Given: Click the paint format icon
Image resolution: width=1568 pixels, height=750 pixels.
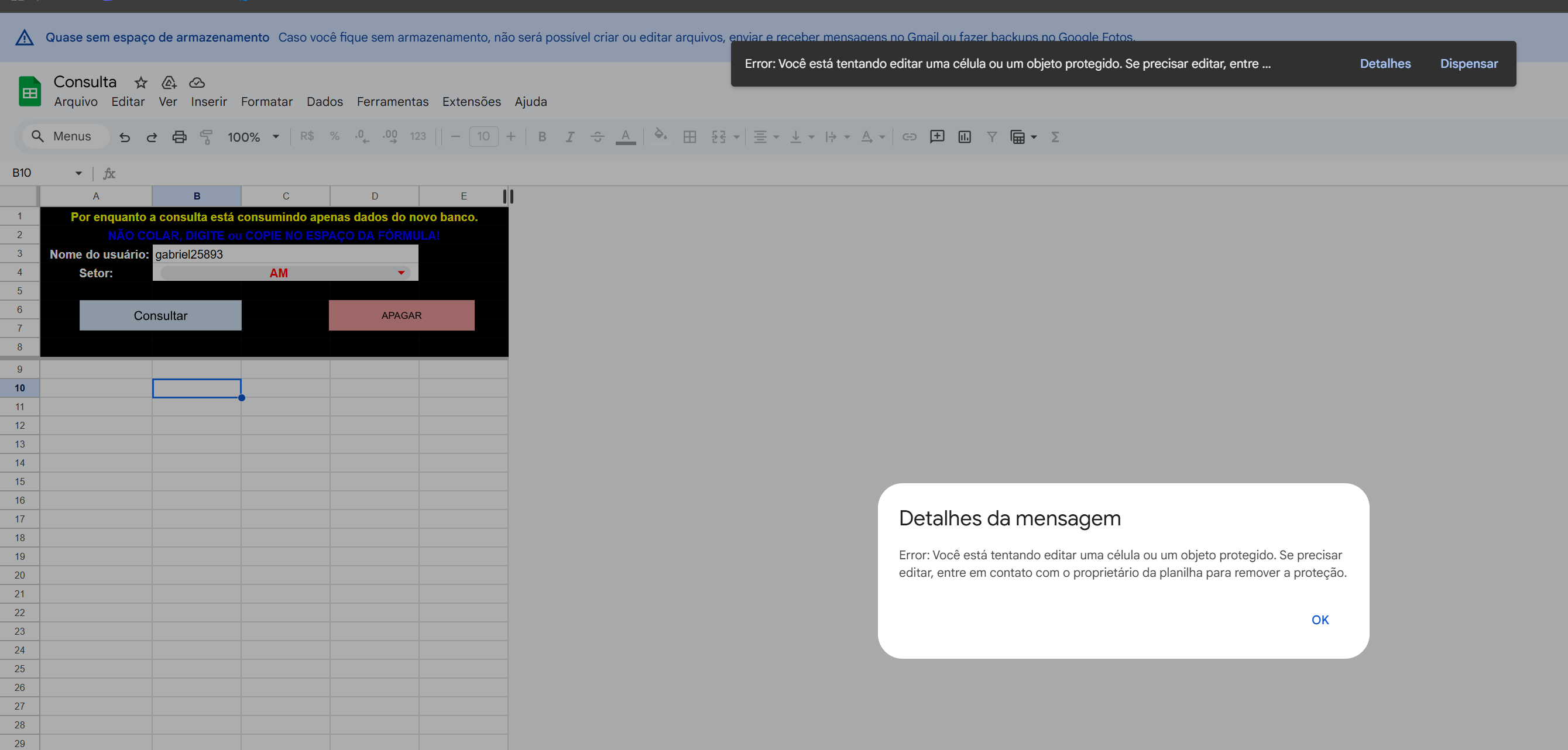Looking at the screenshot, I should click(207, 137).
